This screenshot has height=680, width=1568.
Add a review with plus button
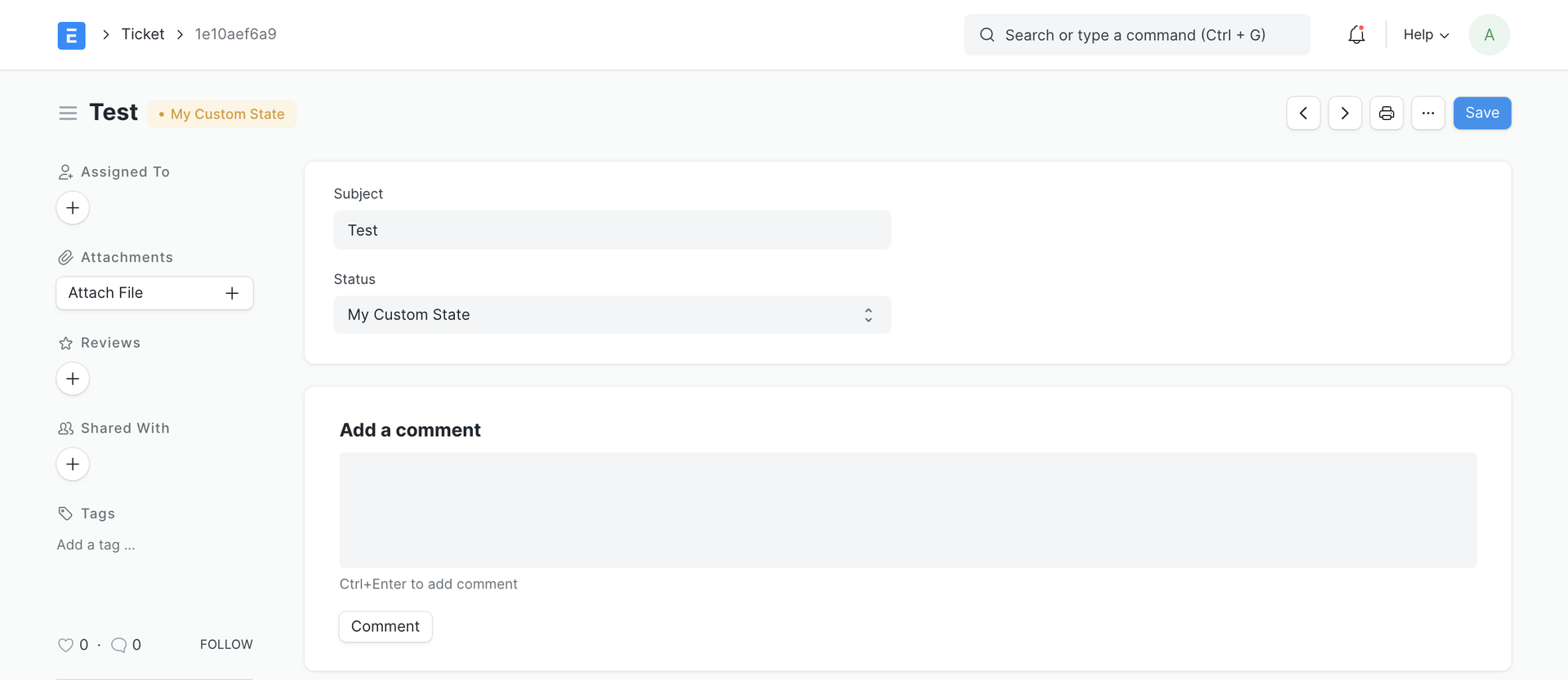(x=73, y=379)
